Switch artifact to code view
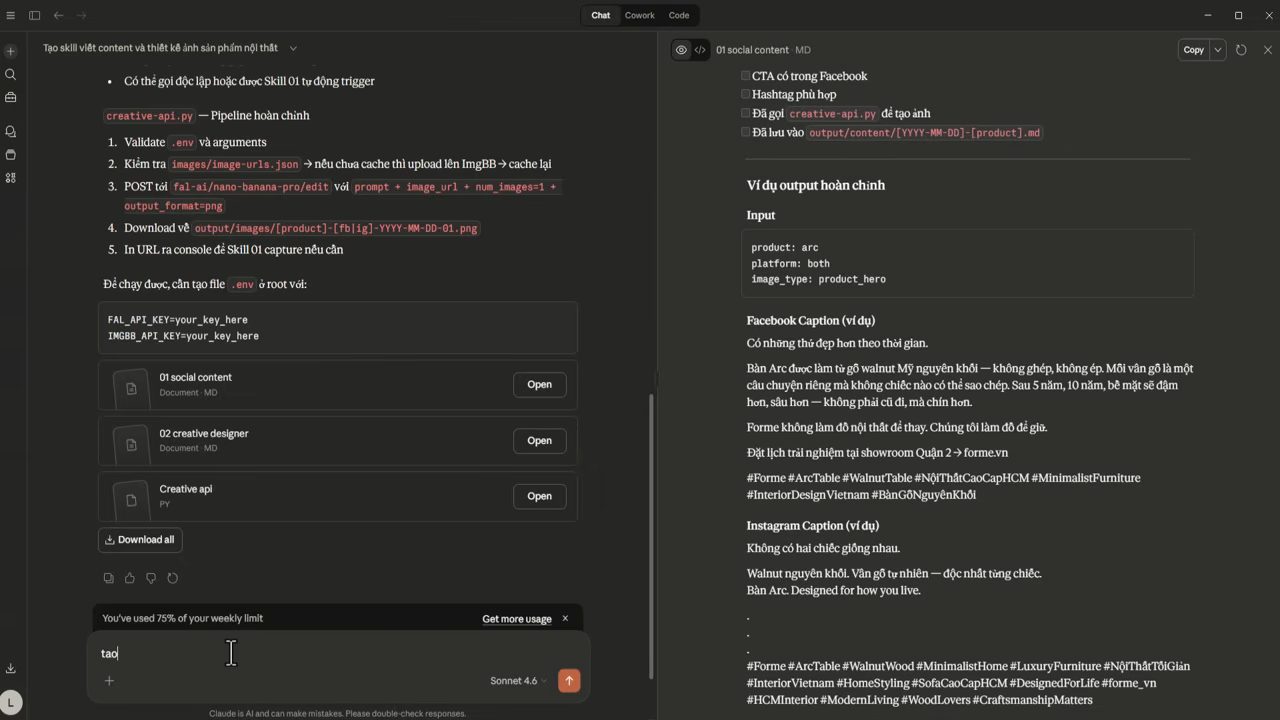 click(700, 50)
